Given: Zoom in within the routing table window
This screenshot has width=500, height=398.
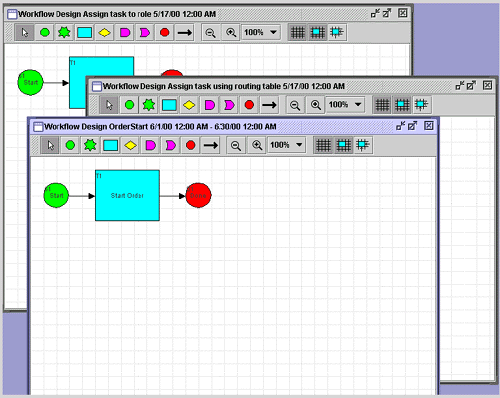Looking at the screenshot, I should coord(316,105).
